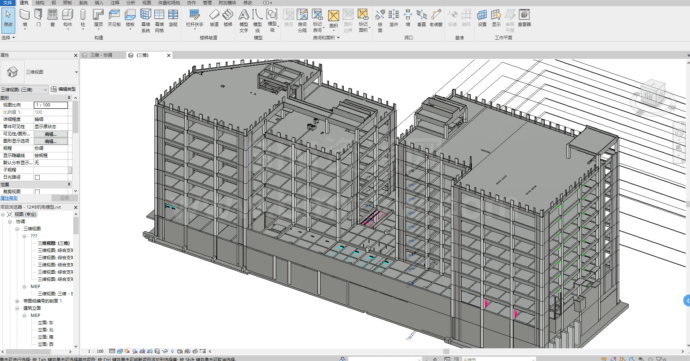Choose the Ramp (坡道) tool
This screenshot has height=361, width=690.
pos(214,19)
